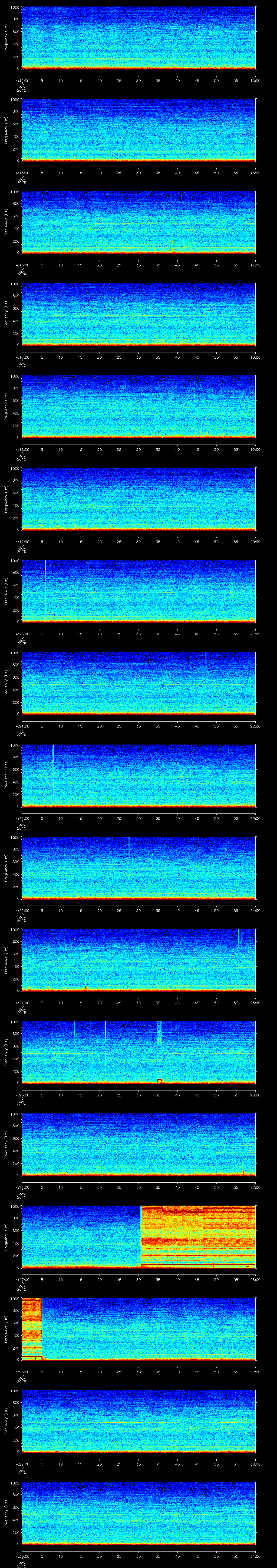The image size is (277, 1568).
Task: Click the 24:00 end time label
Action: (256, 910)
